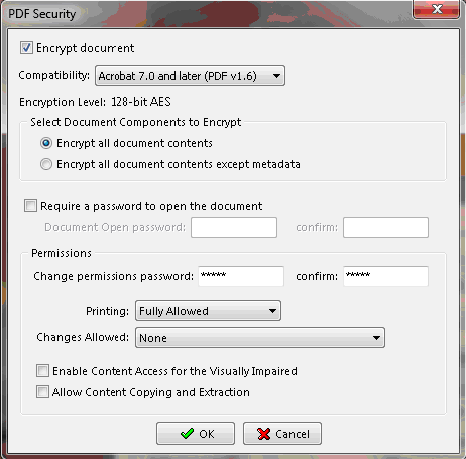
Task: Check Allow Content Copying and Extraction
Action: click(x=42, y=392)
